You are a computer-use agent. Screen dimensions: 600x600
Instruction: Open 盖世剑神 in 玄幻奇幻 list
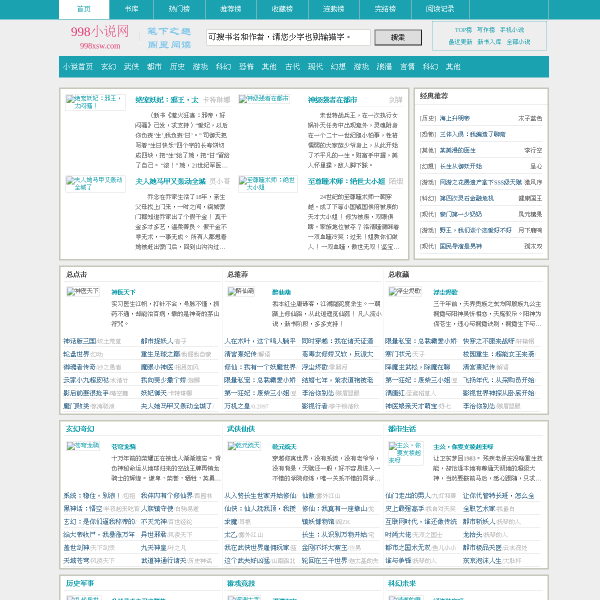pyautogui.click(x=76, y=548)
